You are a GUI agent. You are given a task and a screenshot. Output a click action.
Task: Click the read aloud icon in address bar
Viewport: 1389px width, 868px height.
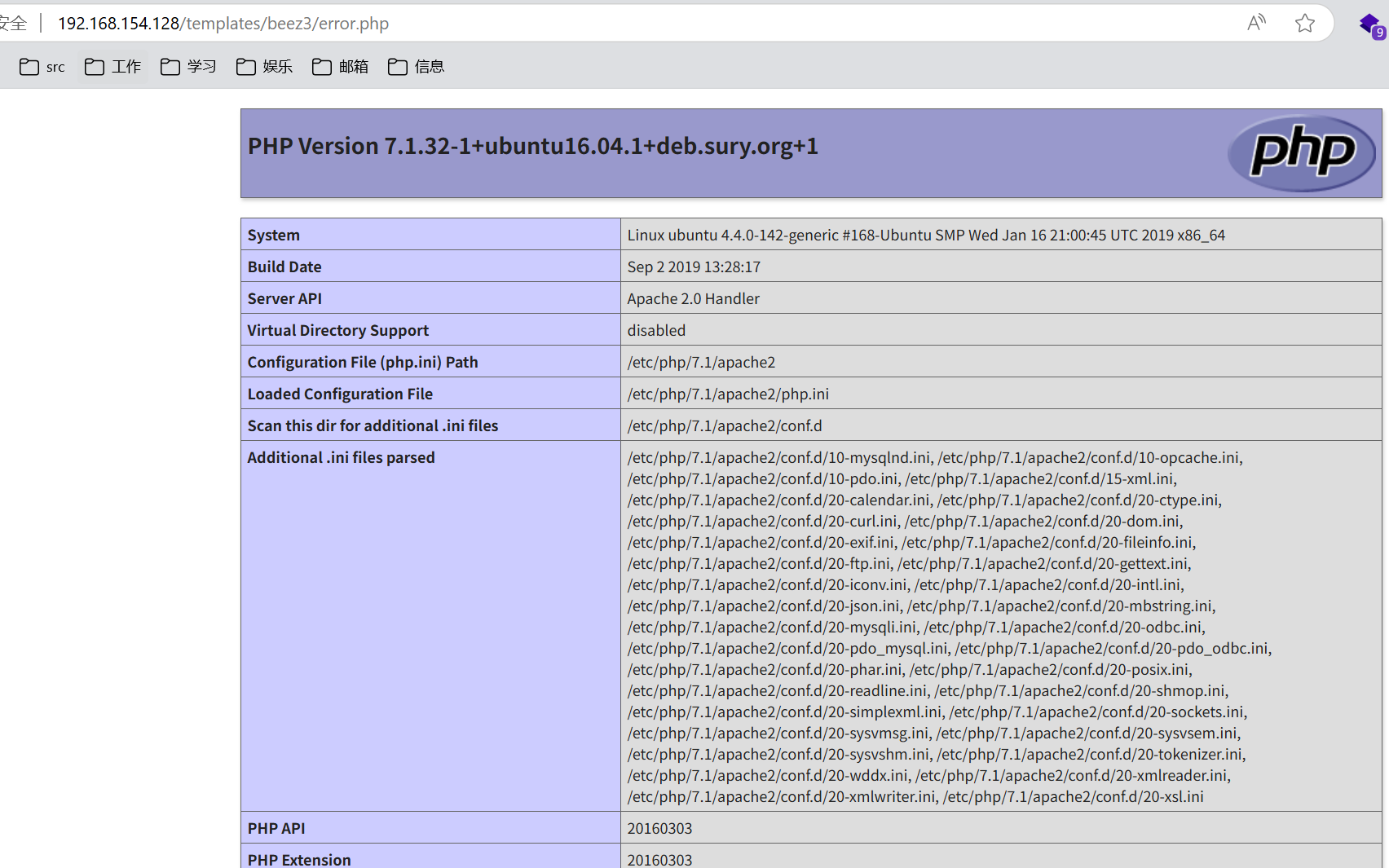1256,23
